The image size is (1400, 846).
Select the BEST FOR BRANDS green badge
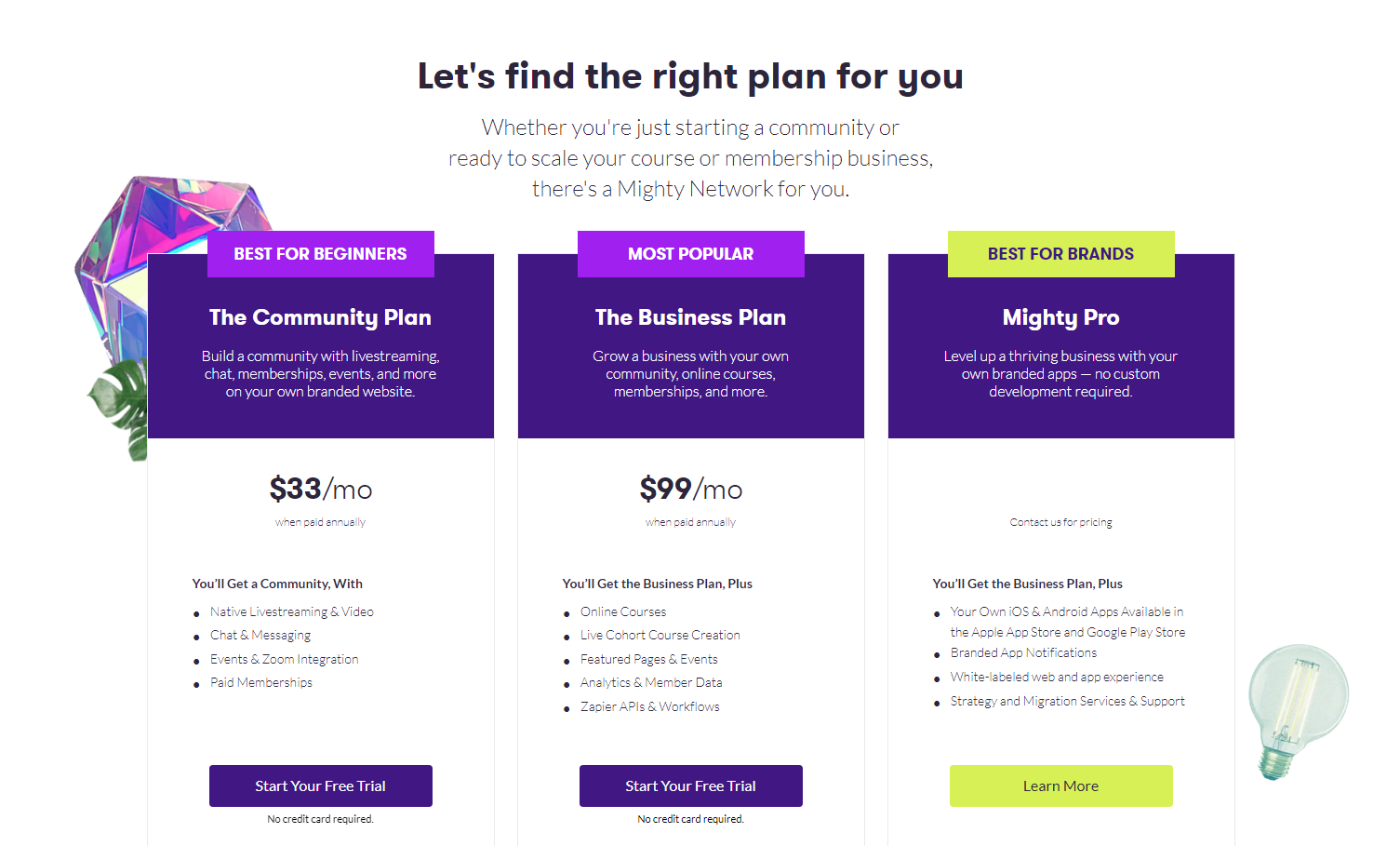pos(1060,254)
